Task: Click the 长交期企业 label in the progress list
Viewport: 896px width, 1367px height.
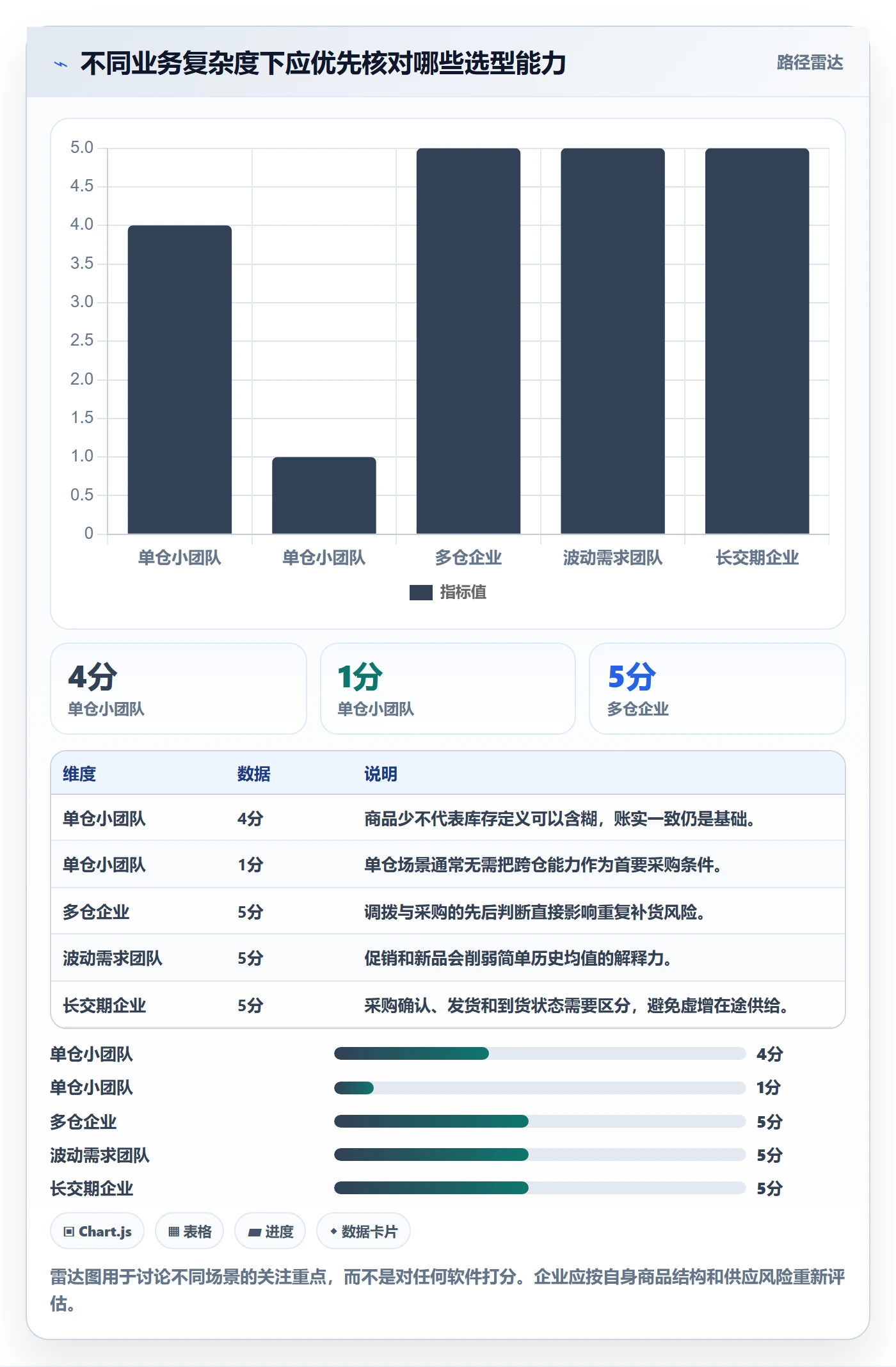Action: 92,1188
